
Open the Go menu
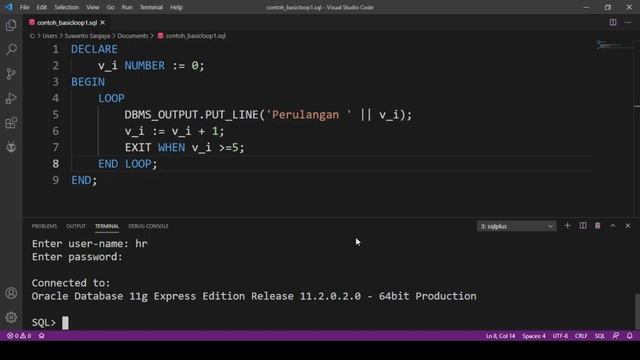(x=110, y=7)
